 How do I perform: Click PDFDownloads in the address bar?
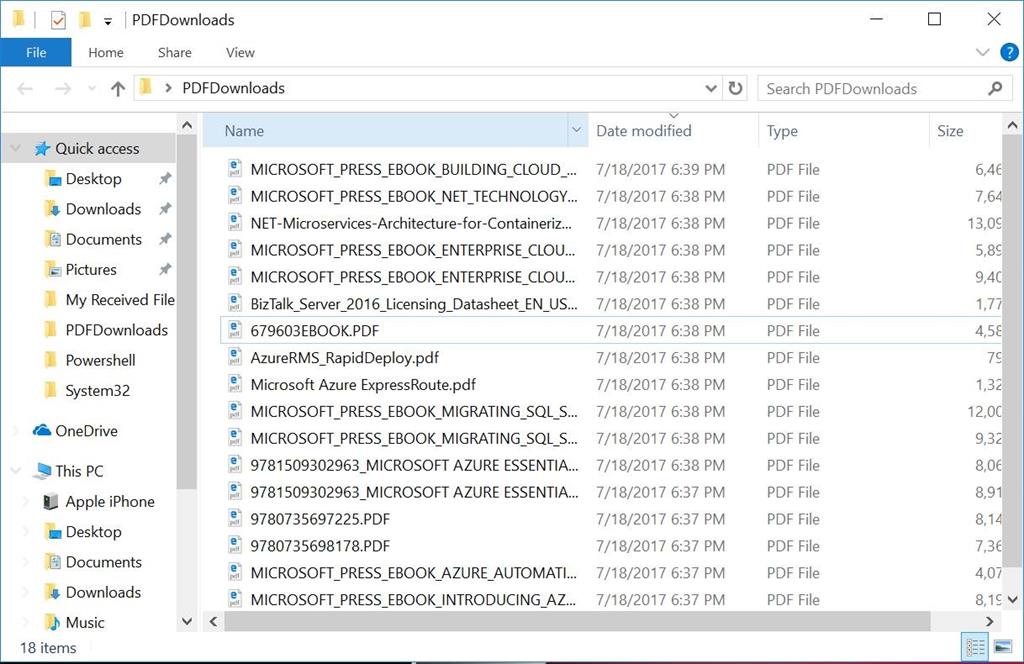233,88
